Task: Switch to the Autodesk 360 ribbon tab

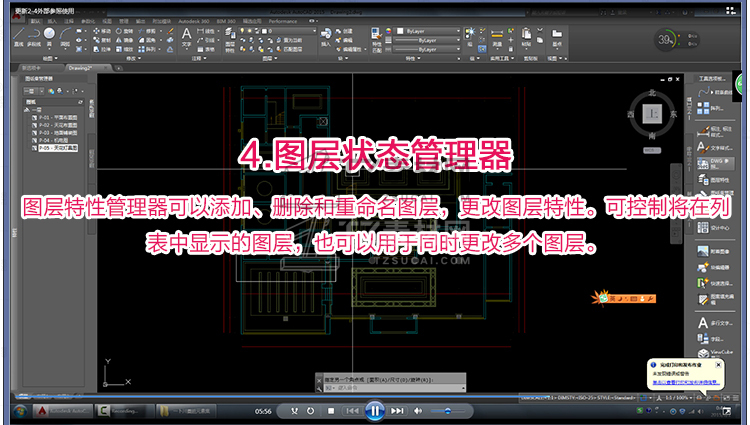Action: (x=194, y=22)
